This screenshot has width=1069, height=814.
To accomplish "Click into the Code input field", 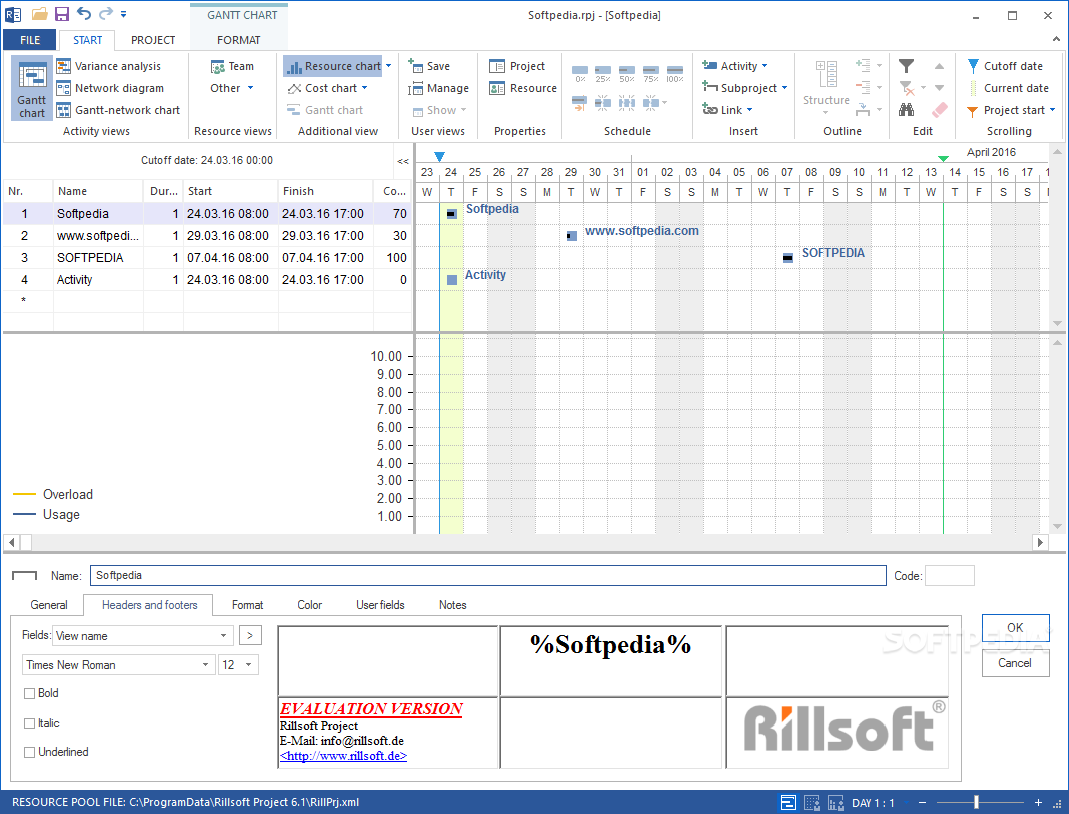I will pyautogui.click(x=950, y=576).
